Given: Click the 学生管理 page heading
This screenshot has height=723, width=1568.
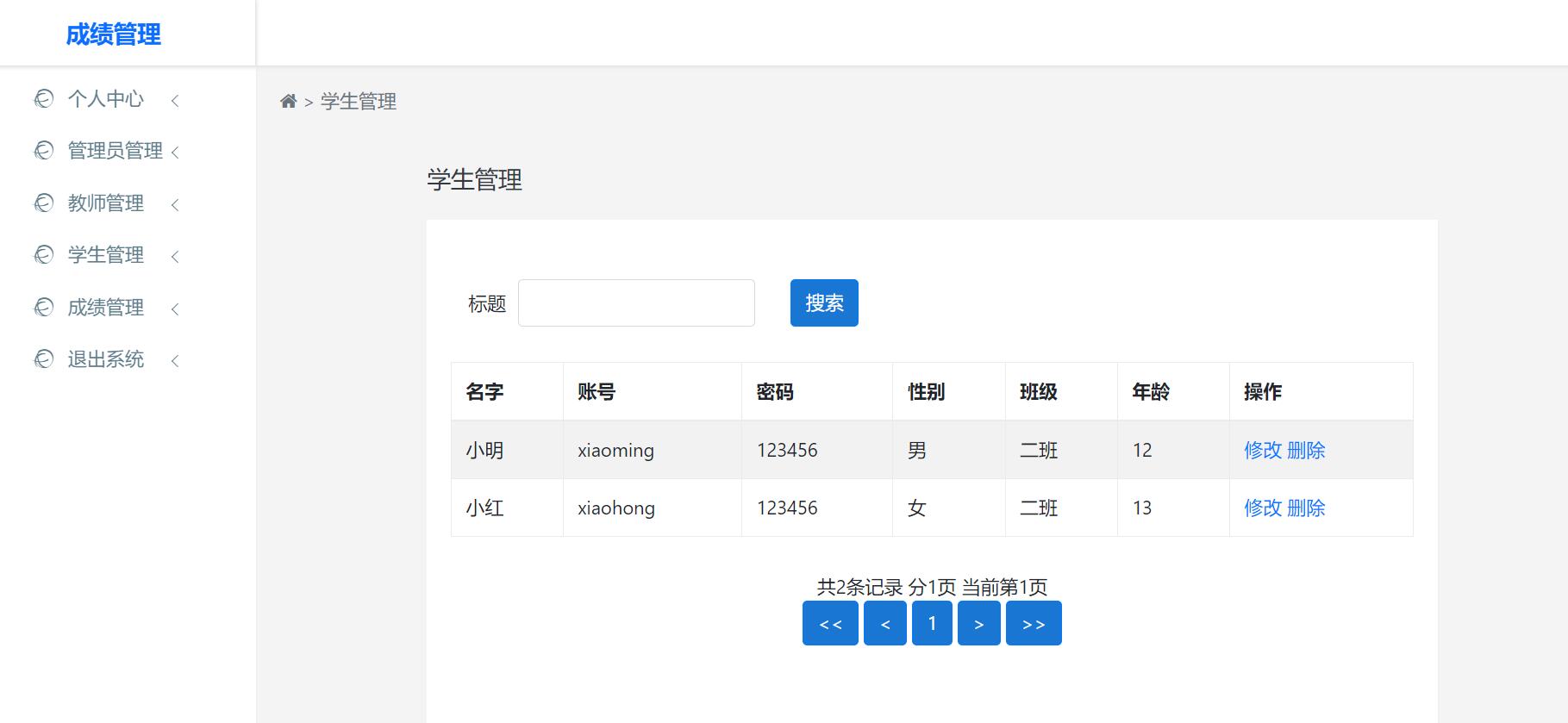Looking at the screenshot, I should point(474,179).
